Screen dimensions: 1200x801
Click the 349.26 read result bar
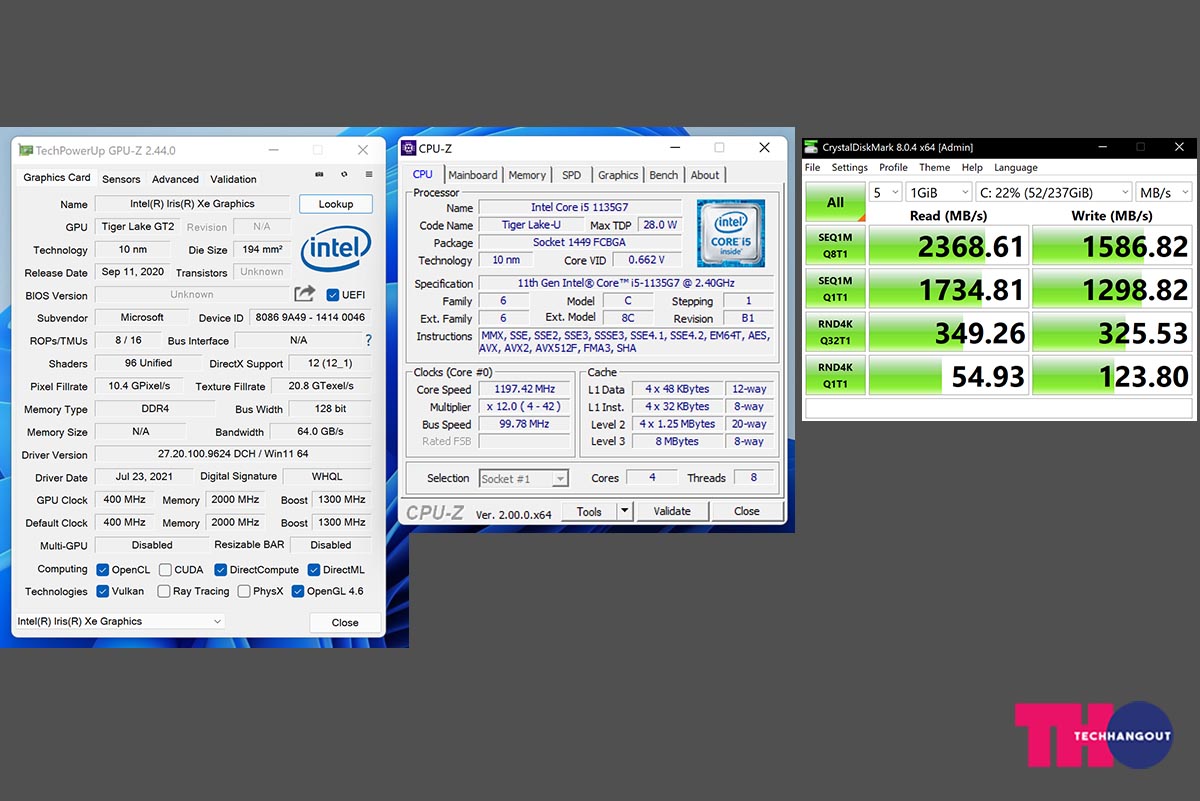[948, 332]
